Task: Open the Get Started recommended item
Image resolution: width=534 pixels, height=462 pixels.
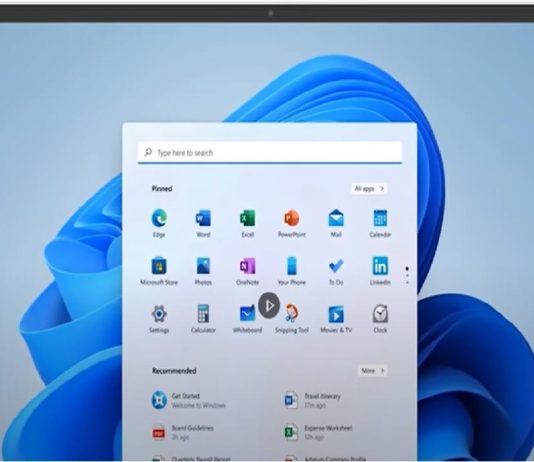Action: tap(189, 400)
